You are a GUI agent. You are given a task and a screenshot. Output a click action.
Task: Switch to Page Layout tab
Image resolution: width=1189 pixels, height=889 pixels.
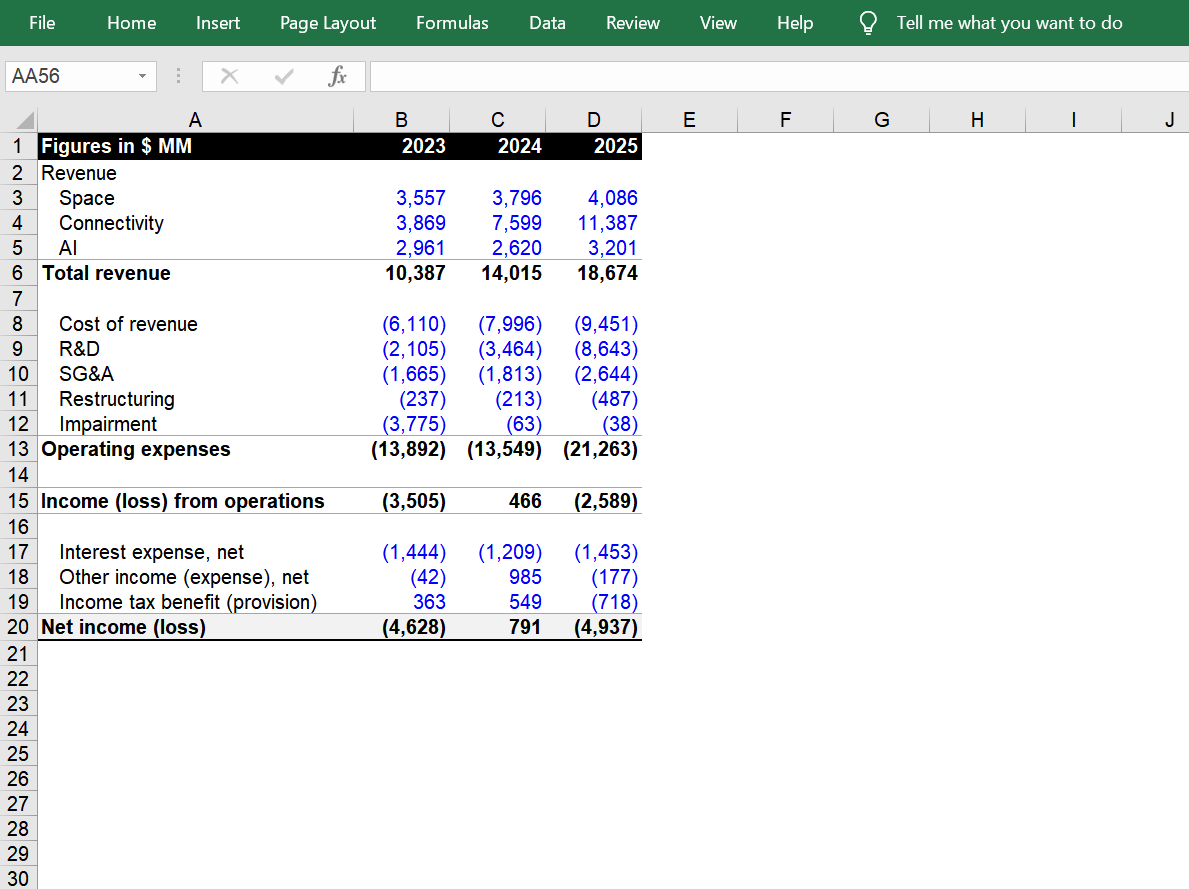point(328,23)
